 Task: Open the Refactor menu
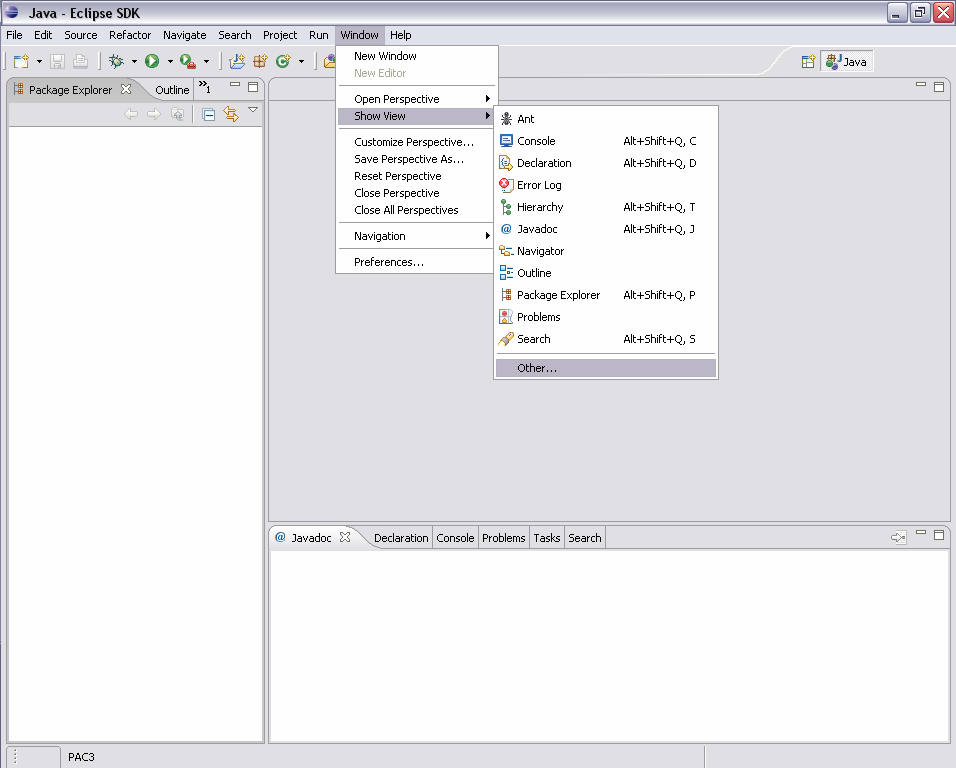click(130, 35)
